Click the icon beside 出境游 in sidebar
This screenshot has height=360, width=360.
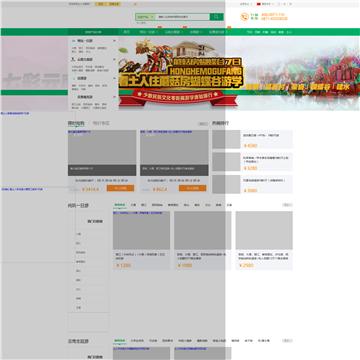click(73, 78)
